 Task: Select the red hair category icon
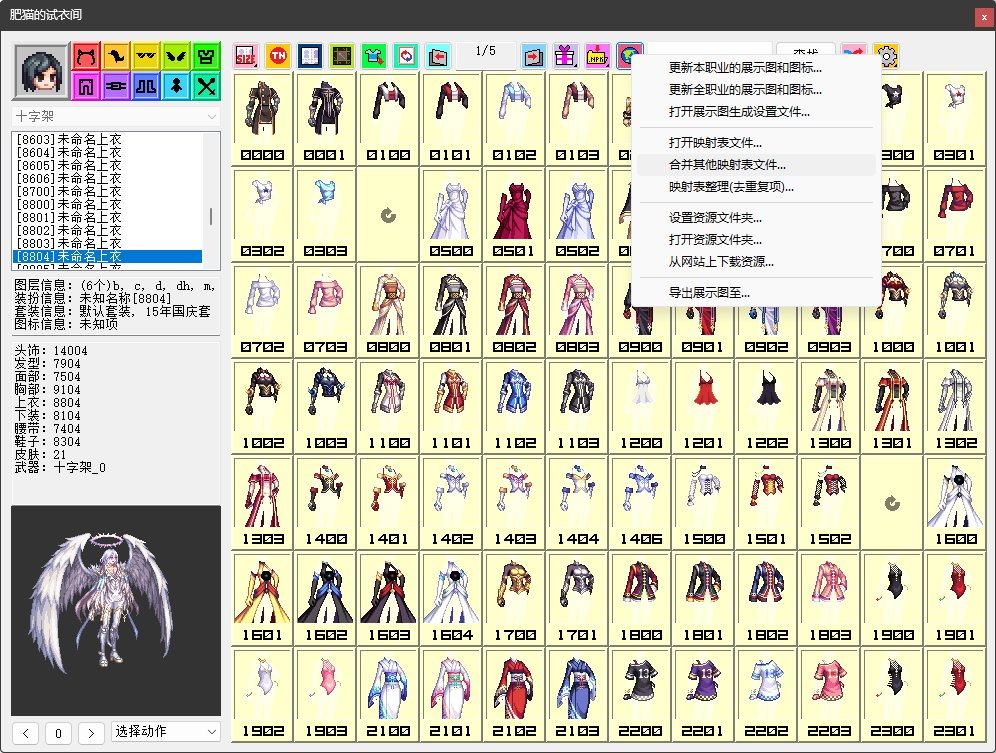point(87,55)
